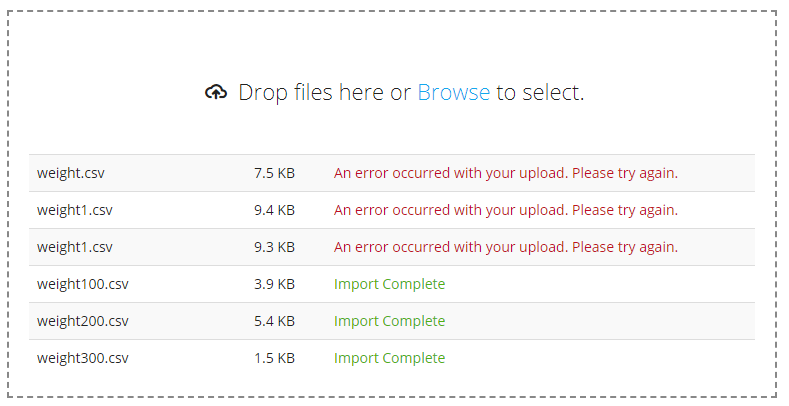The height and width of the screenshot is (406, 789).
Task: Click the 3.9 KB file size
Action: coord(274,284)
